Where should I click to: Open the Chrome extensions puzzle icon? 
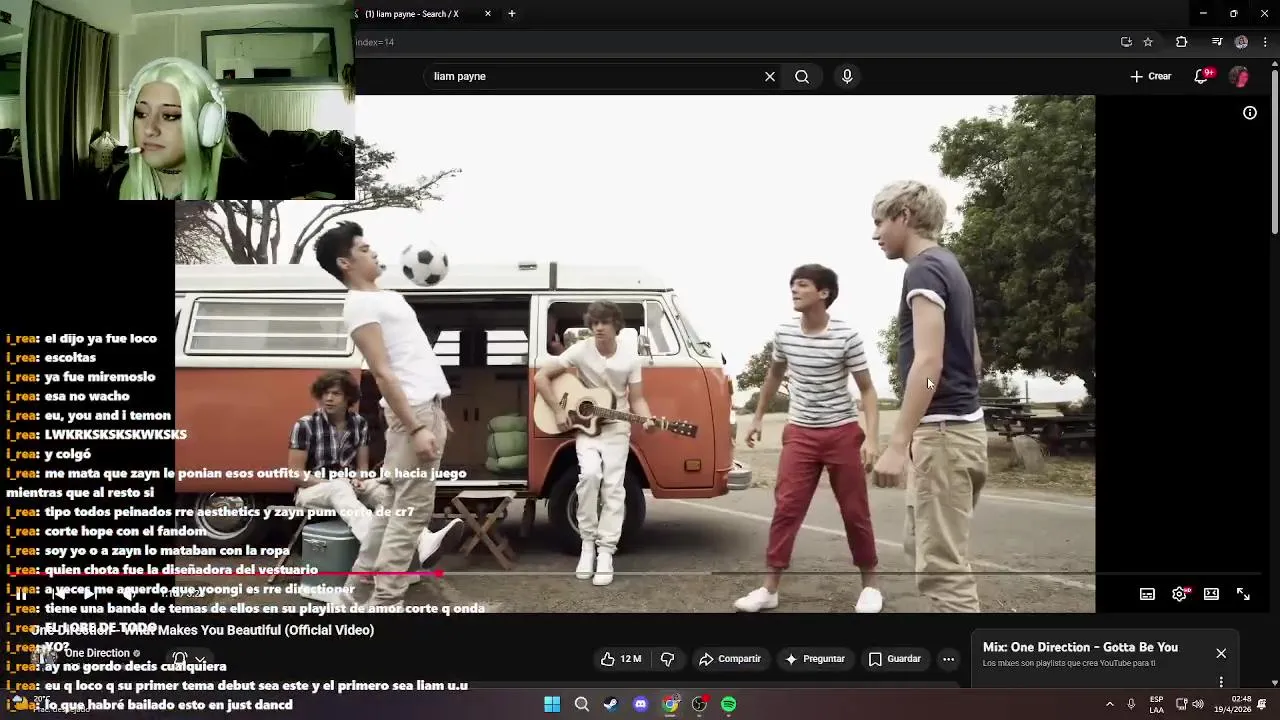(x=1182, y=42)
